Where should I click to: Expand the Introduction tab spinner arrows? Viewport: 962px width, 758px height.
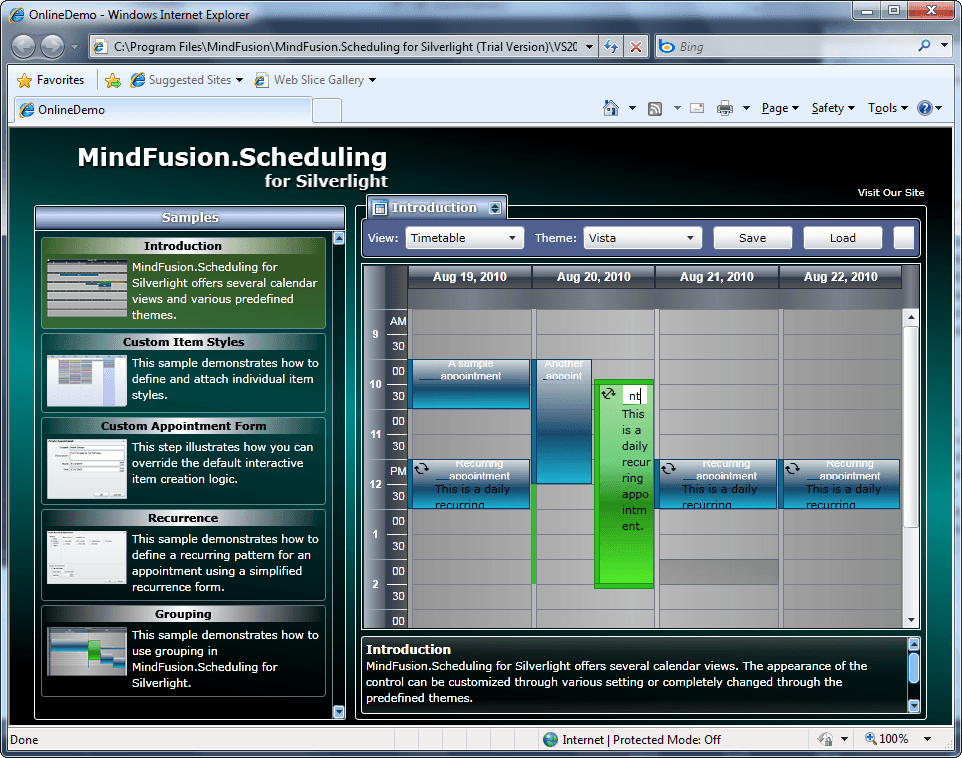[x=495, y=208]
